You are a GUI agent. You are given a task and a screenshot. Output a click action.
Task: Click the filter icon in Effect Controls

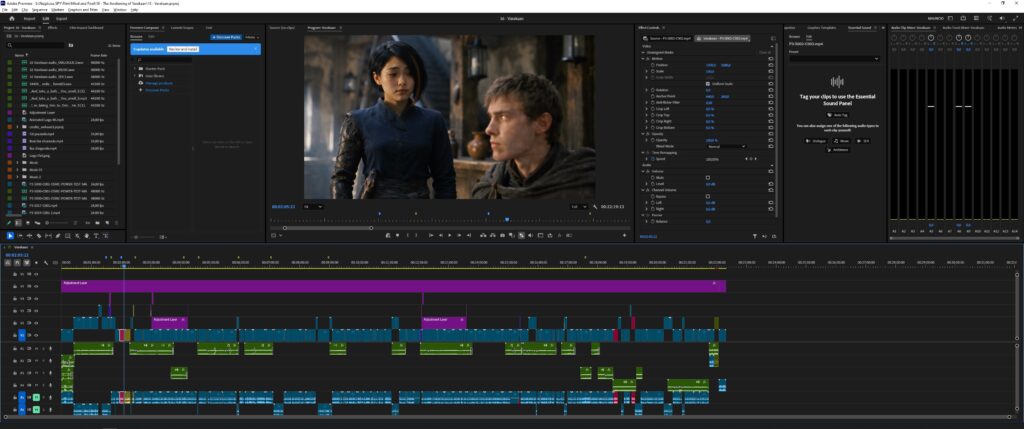click(755, 236)
